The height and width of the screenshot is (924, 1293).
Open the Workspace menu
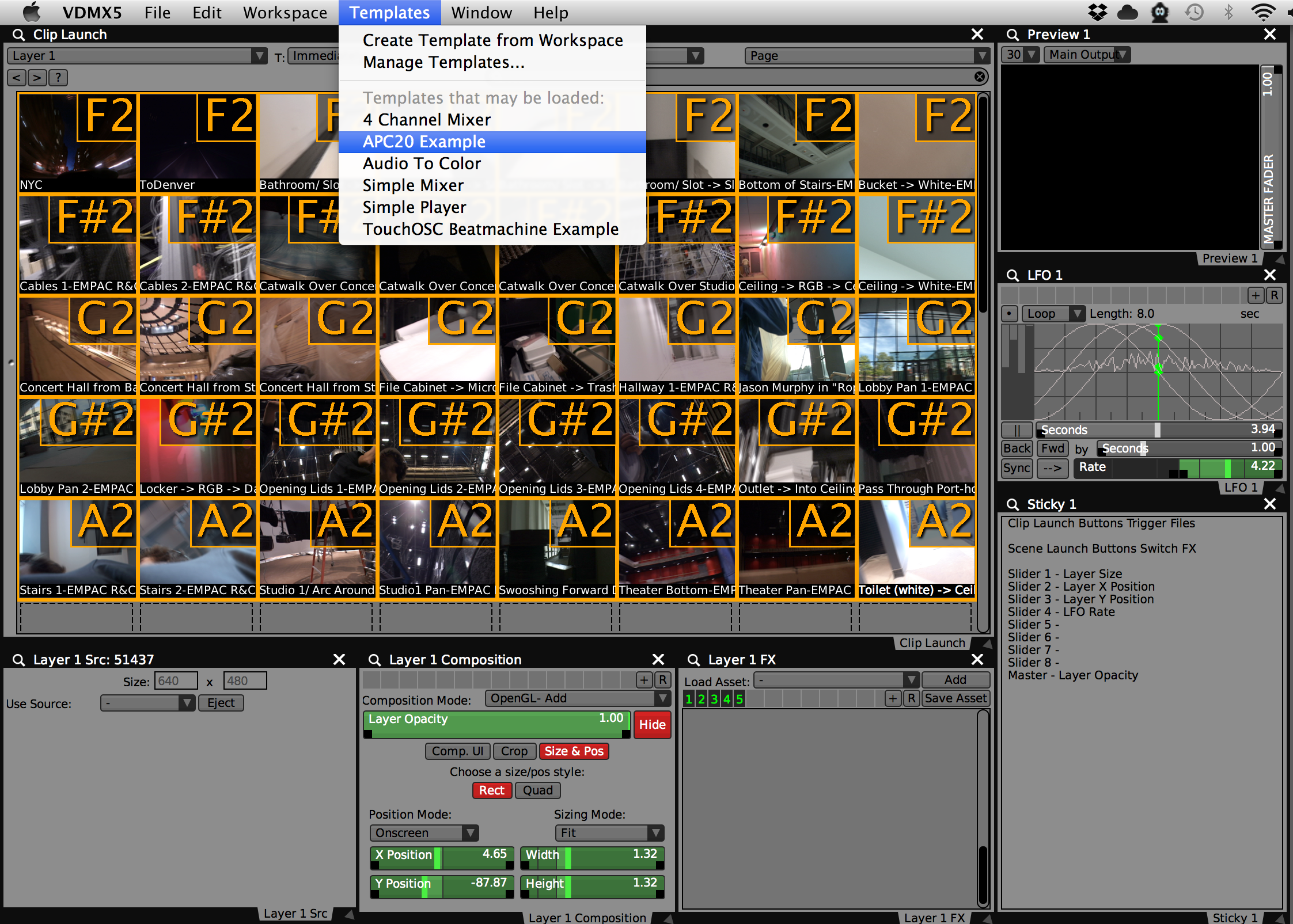pyautogui.click(x=285, y=12)
